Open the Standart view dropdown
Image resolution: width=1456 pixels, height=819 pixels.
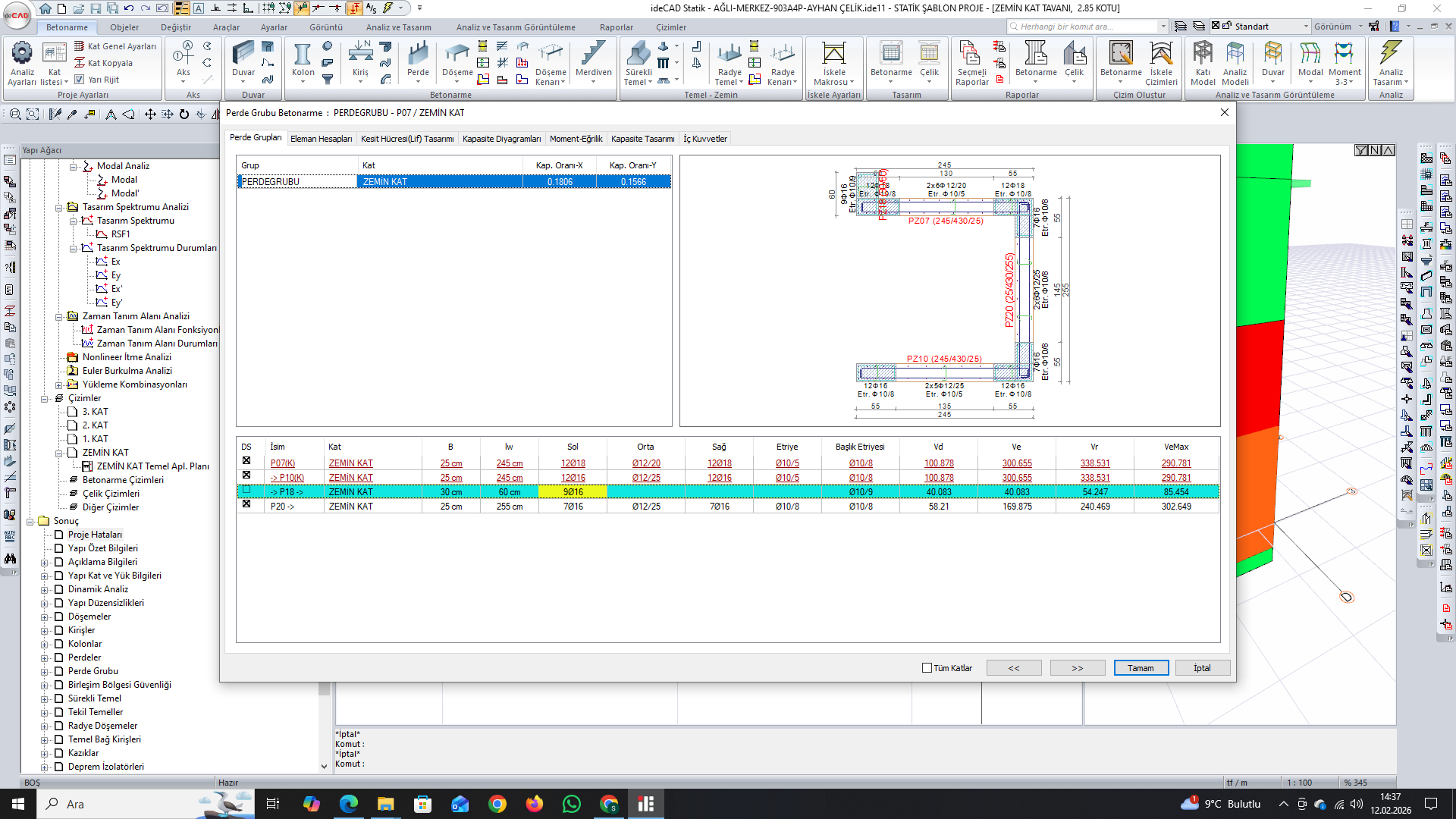pos(1306,27)
